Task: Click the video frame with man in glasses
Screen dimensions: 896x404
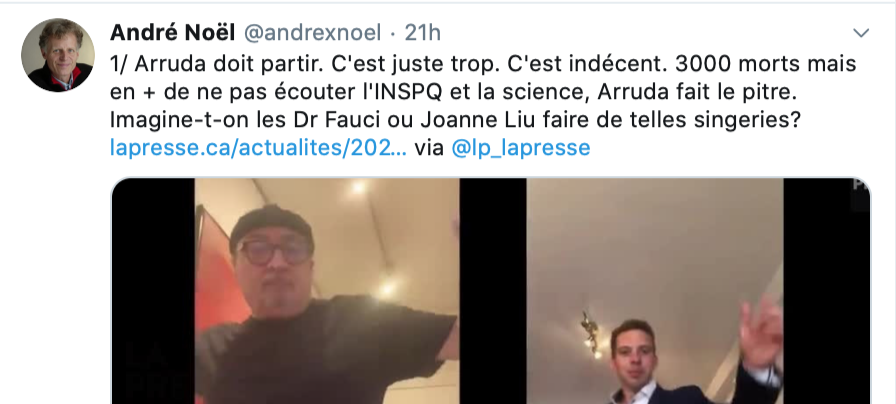Action: pyautogui.click(x=327, y=291)
